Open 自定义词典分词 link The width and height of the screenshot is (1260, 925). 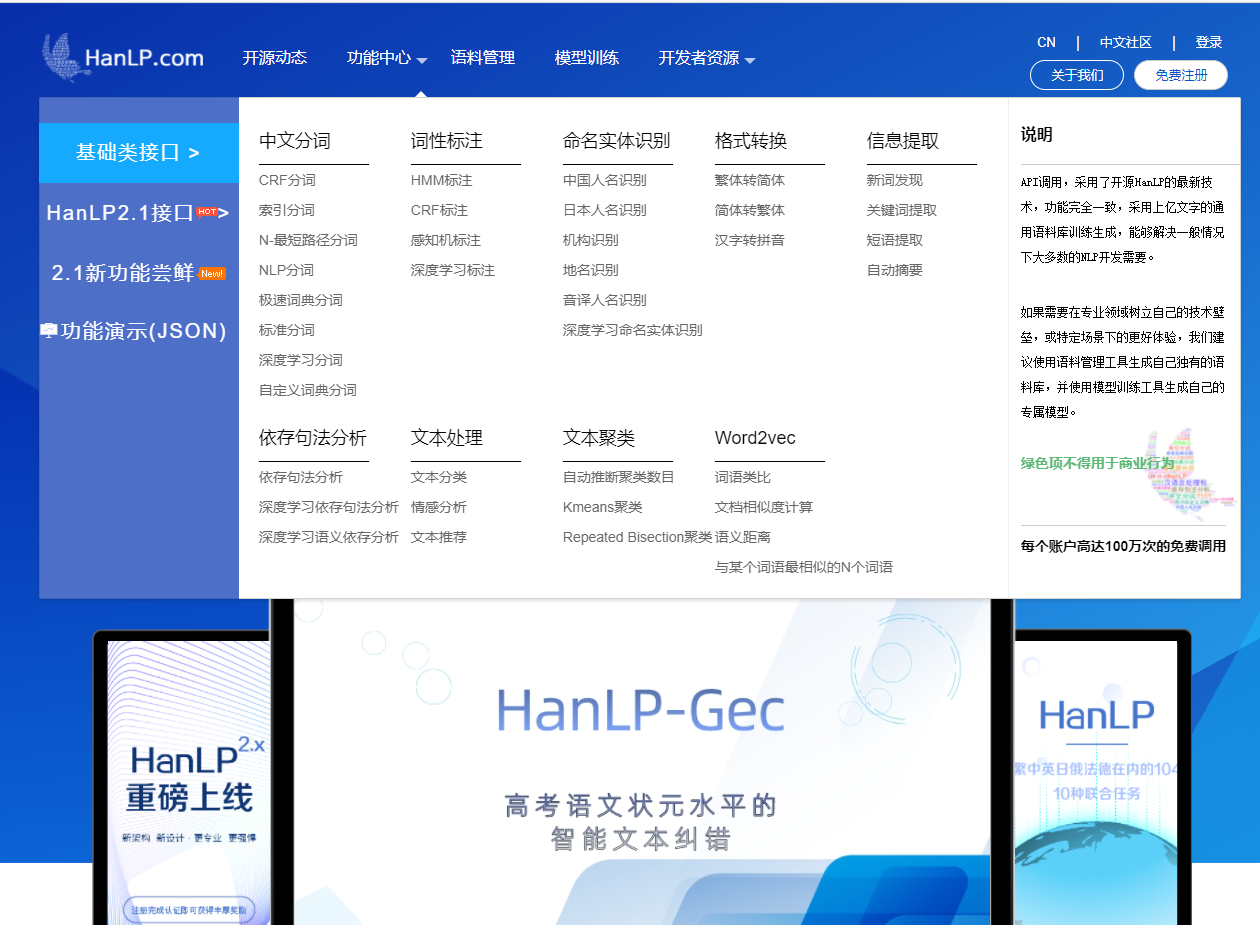pyautogui.click(x=308, y=390)
